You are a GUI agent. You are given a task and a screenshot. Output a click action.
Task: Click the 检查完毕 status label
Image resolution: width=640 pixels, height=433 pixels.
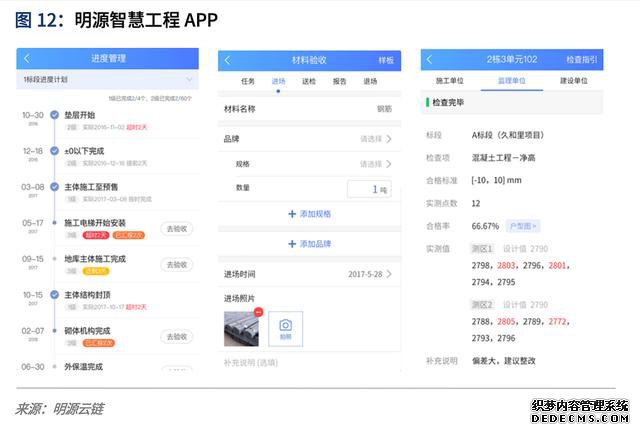(448, 102)
